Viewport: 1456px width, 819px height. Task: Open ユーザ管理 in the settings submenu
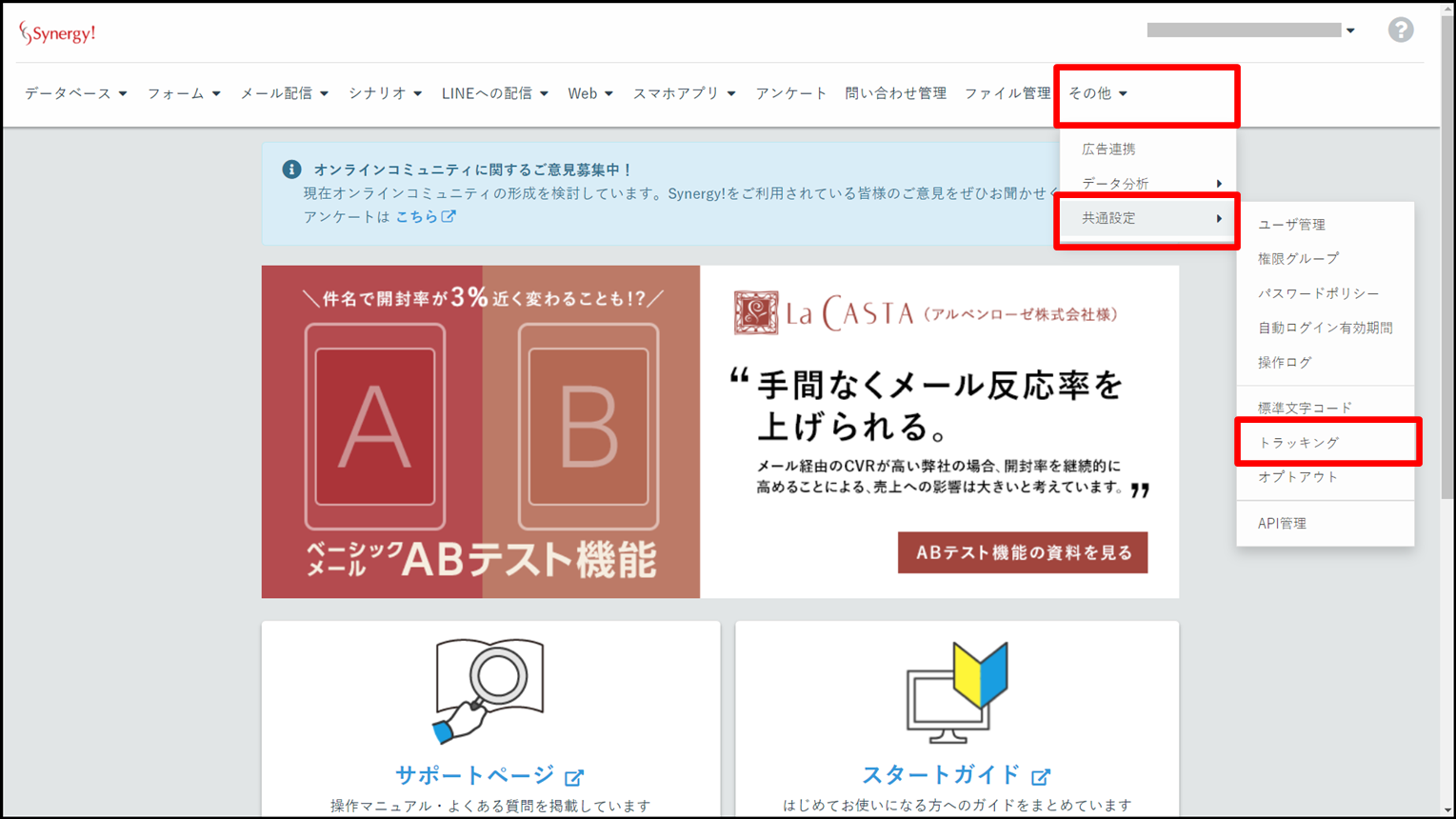[1291, 225]
